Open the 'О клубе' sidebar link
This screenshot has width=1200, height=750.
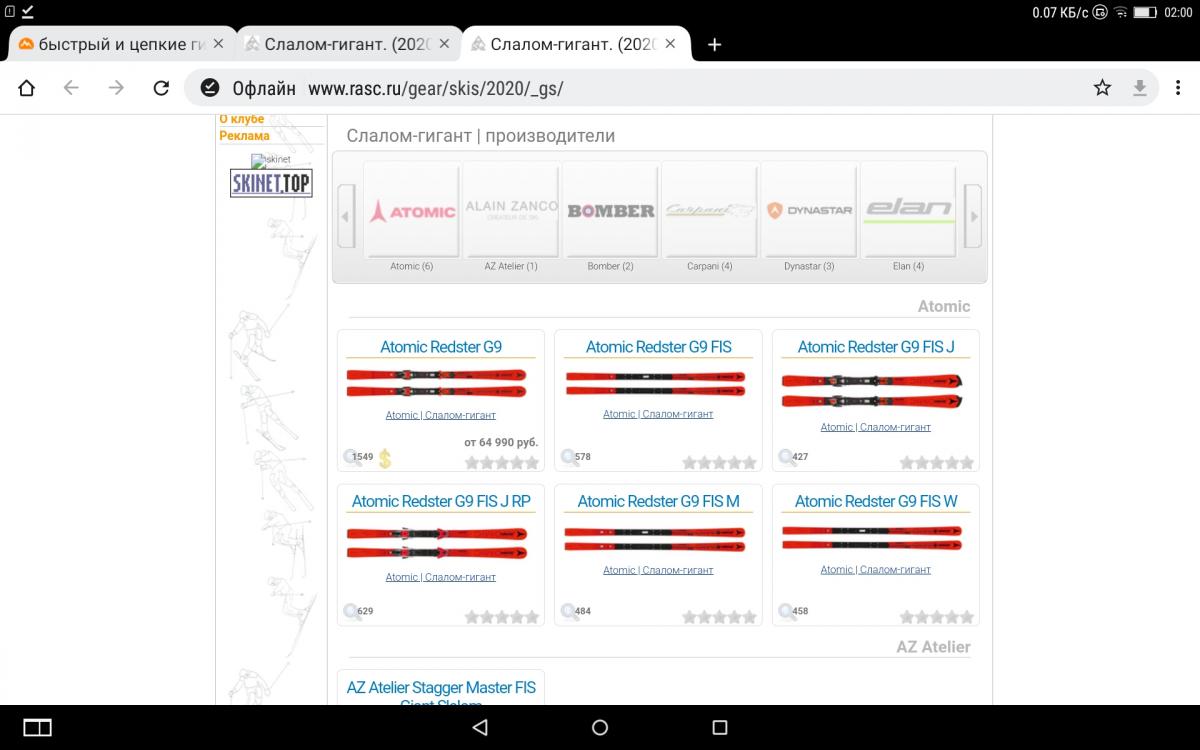point(242,119)
